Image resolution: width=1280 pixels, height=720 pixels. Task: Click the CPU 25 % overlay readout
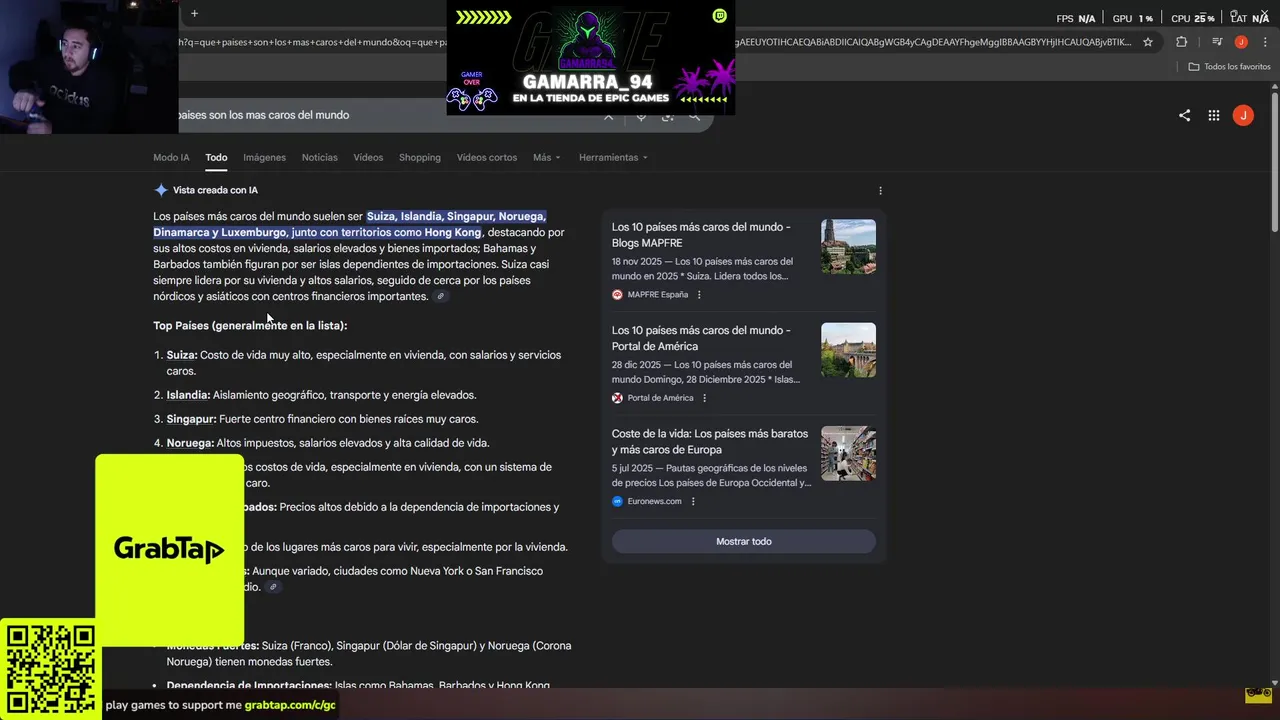click(x=1192, y=18)
